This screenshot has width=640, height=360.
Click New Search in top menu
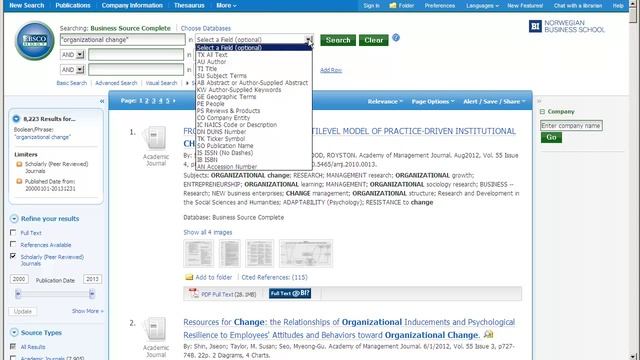tap(27, 6)
